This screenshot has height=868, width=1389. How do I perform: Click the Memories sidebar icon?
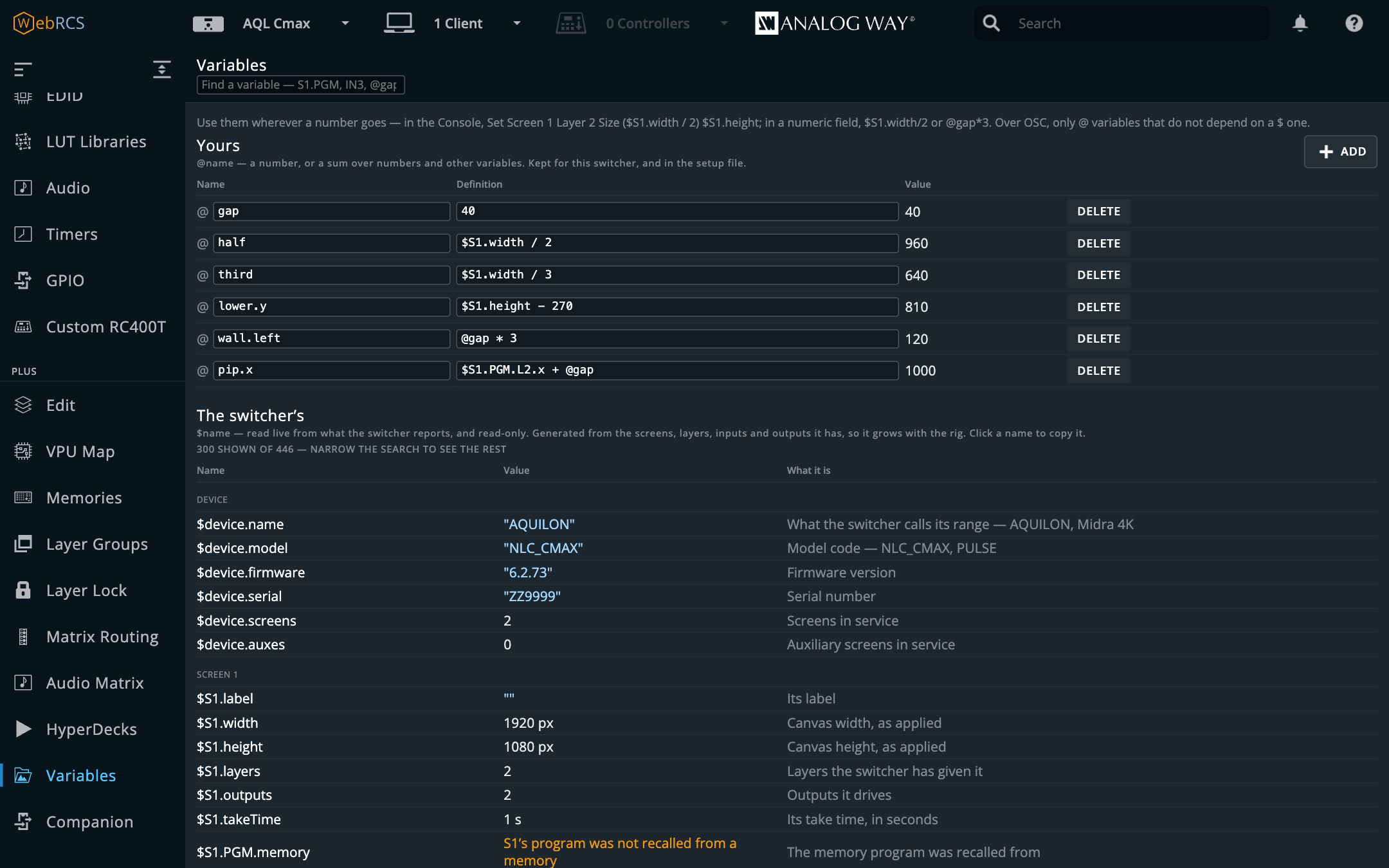tap(23, 498)
